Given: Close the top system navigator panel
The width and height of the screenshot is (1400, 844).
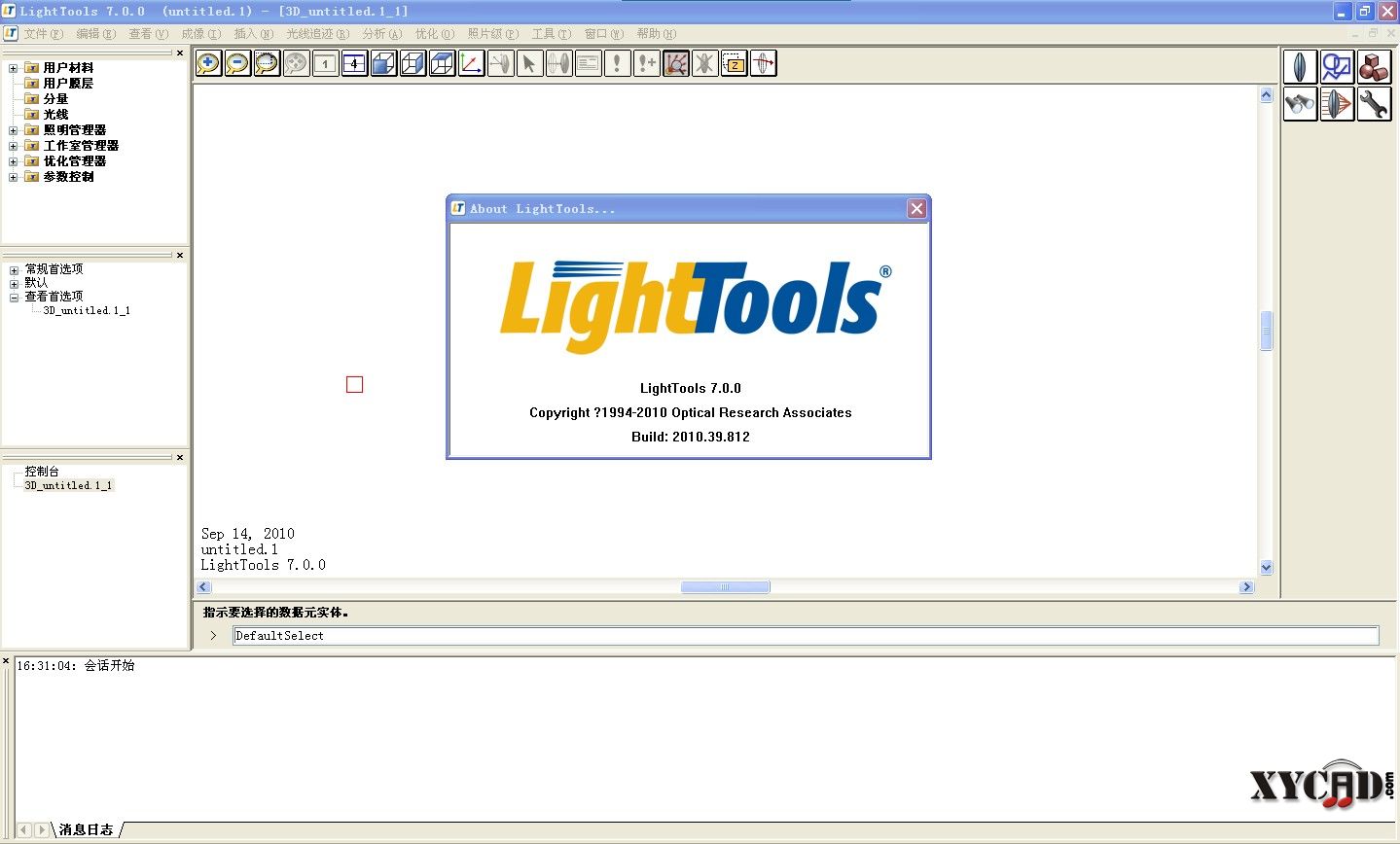Looking at the screenshot, I should 180,53.
